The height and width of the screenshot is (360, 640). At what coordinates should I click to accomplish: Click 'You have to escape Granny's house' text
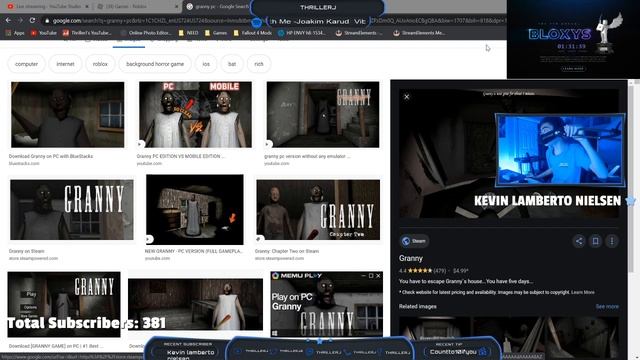(466, 281)
